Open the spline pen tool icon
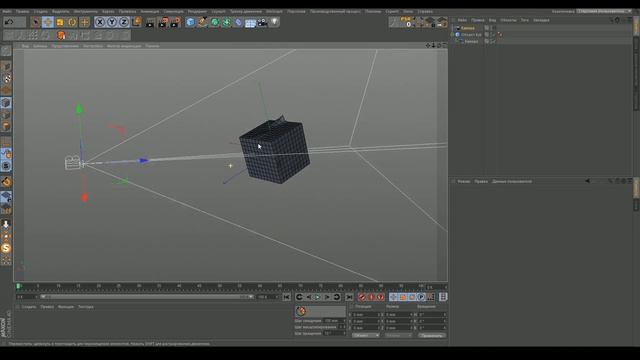This screenshot has height=360, width=640. click(202, 22)
